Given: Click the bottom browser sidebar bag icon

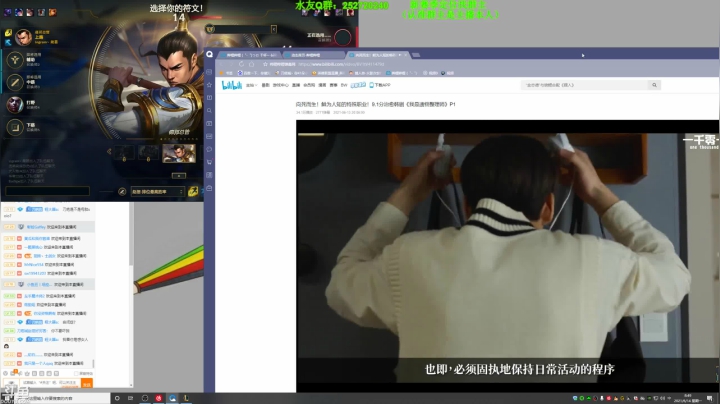Looking at the screenshot, I should point(209,188).
